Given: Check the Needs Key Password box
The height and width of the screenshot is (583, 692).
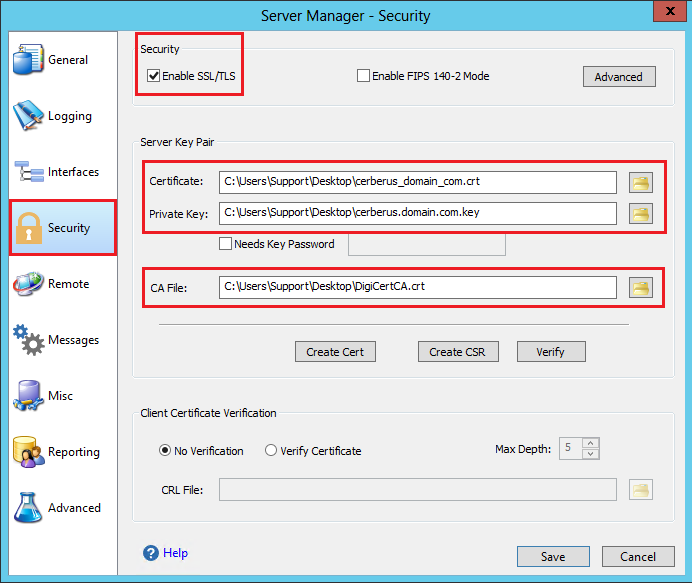Looking at the screenshot, I should click(x=226, y=244).
